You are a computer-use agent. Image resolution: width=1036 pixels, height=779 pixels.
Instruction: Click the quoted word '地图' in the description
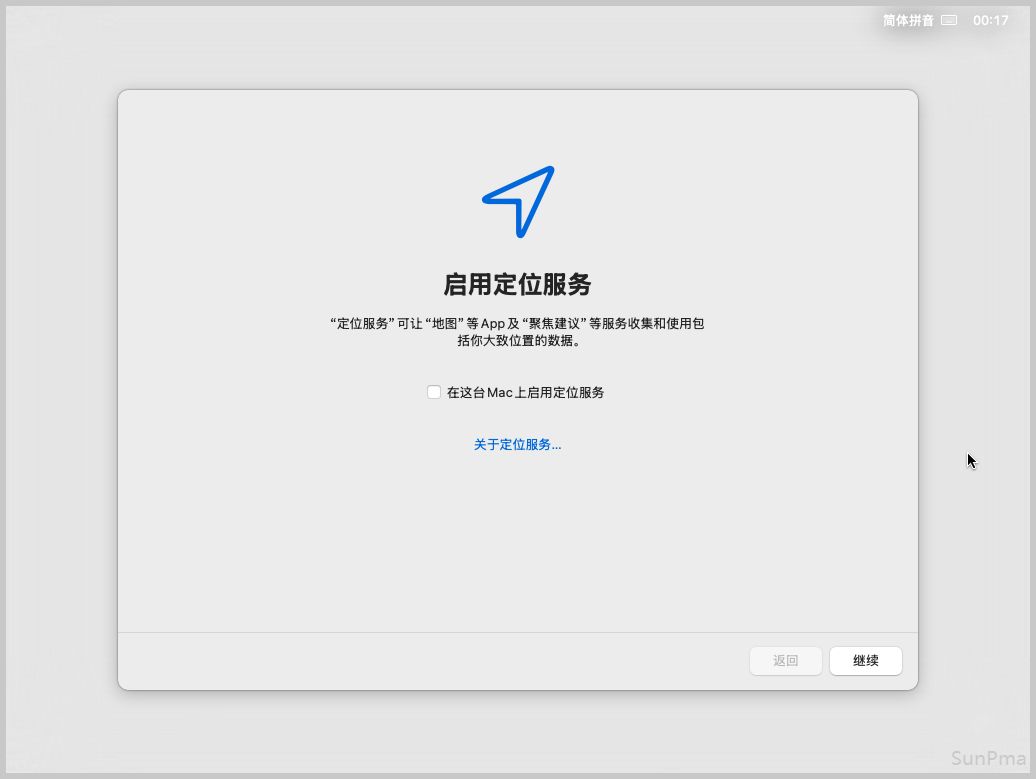pos(444,324)
